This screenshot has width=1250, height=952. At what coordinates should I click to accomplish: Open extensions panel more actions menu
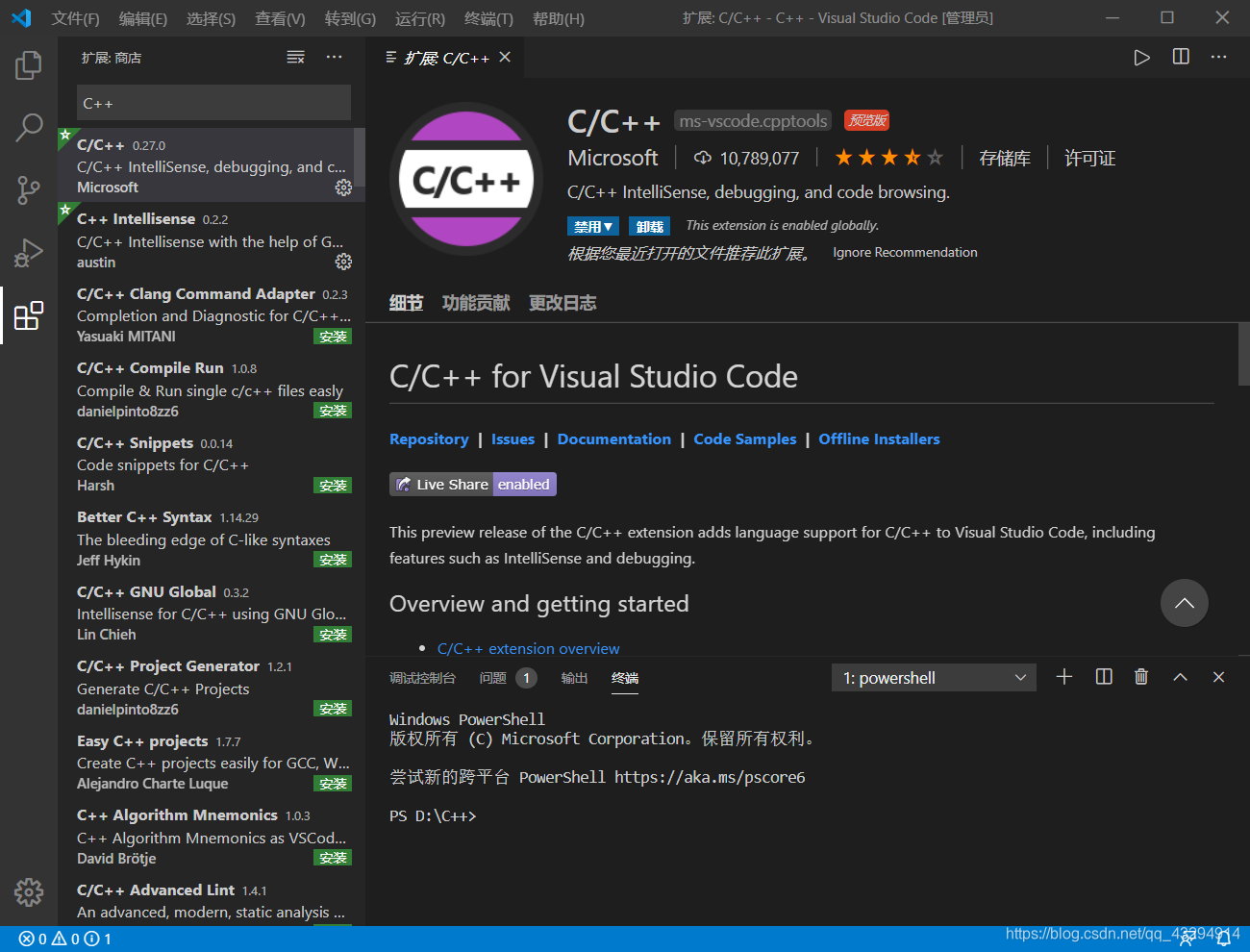(x=334, y=58)
